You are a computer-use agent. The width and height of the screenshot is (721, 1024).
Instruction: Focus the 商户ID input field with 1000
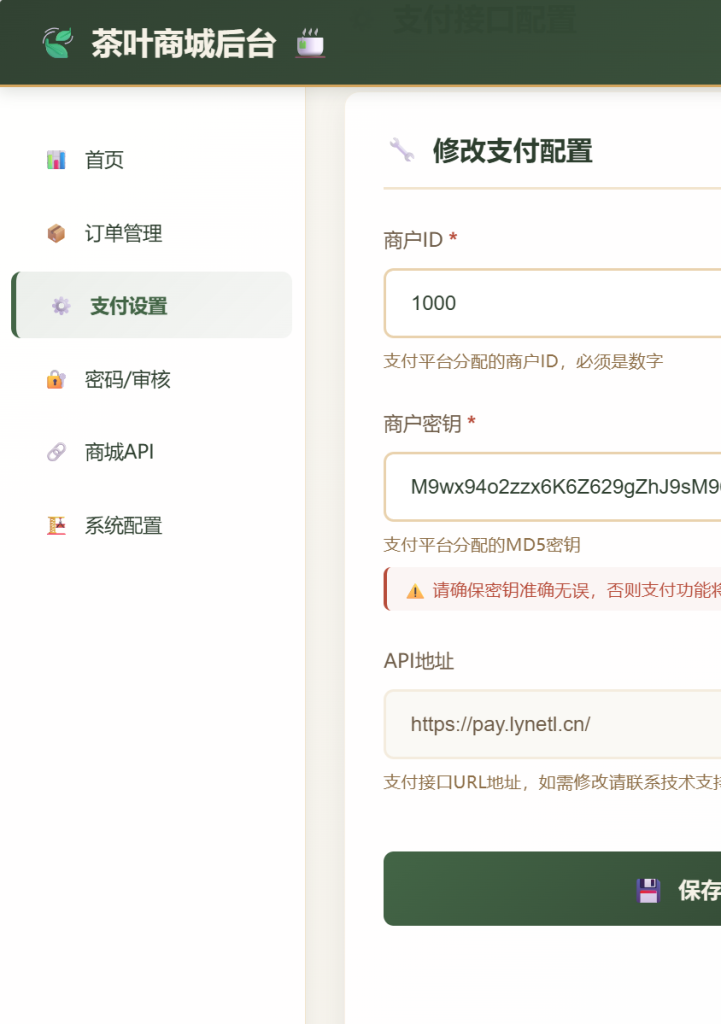pos(553,303)
